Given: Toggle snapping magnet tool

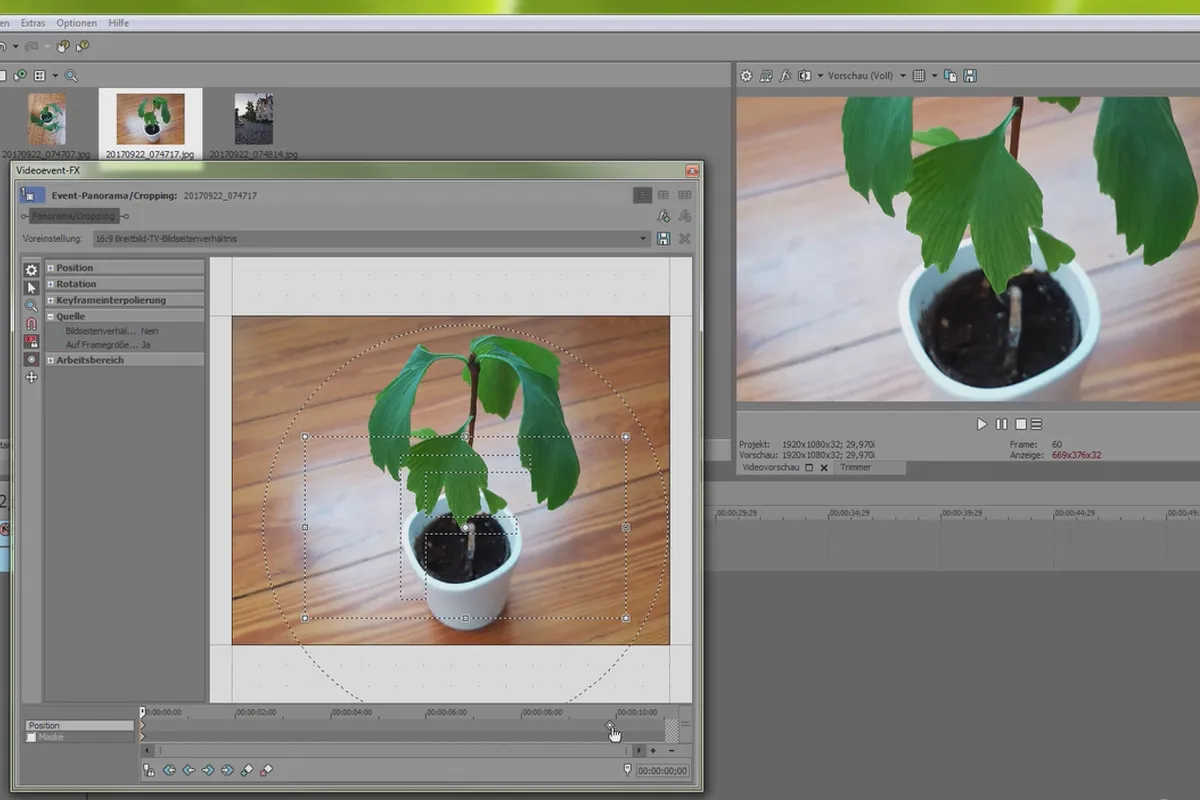Looking at the screenshot, I should pyautogui.click(x=31, y=324).
